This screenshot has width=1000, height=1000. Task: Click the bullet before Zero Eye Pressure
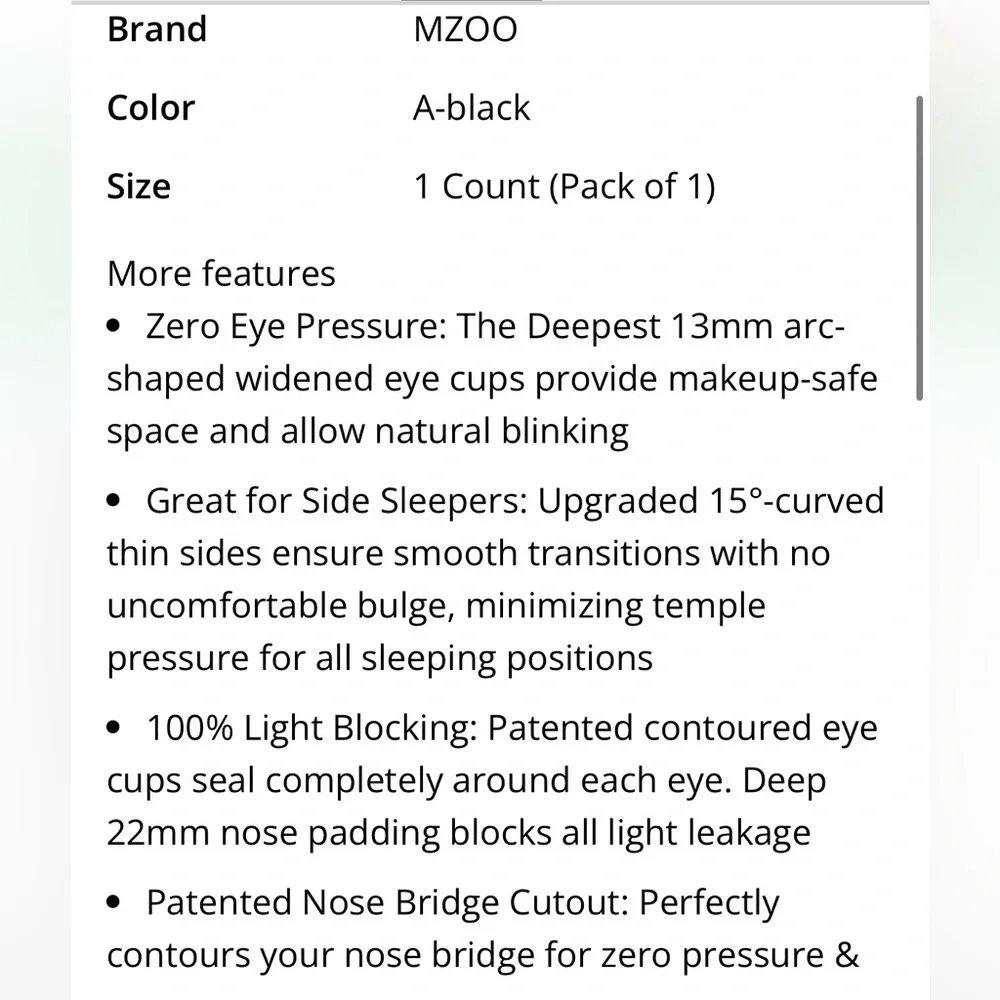(114, 326)
